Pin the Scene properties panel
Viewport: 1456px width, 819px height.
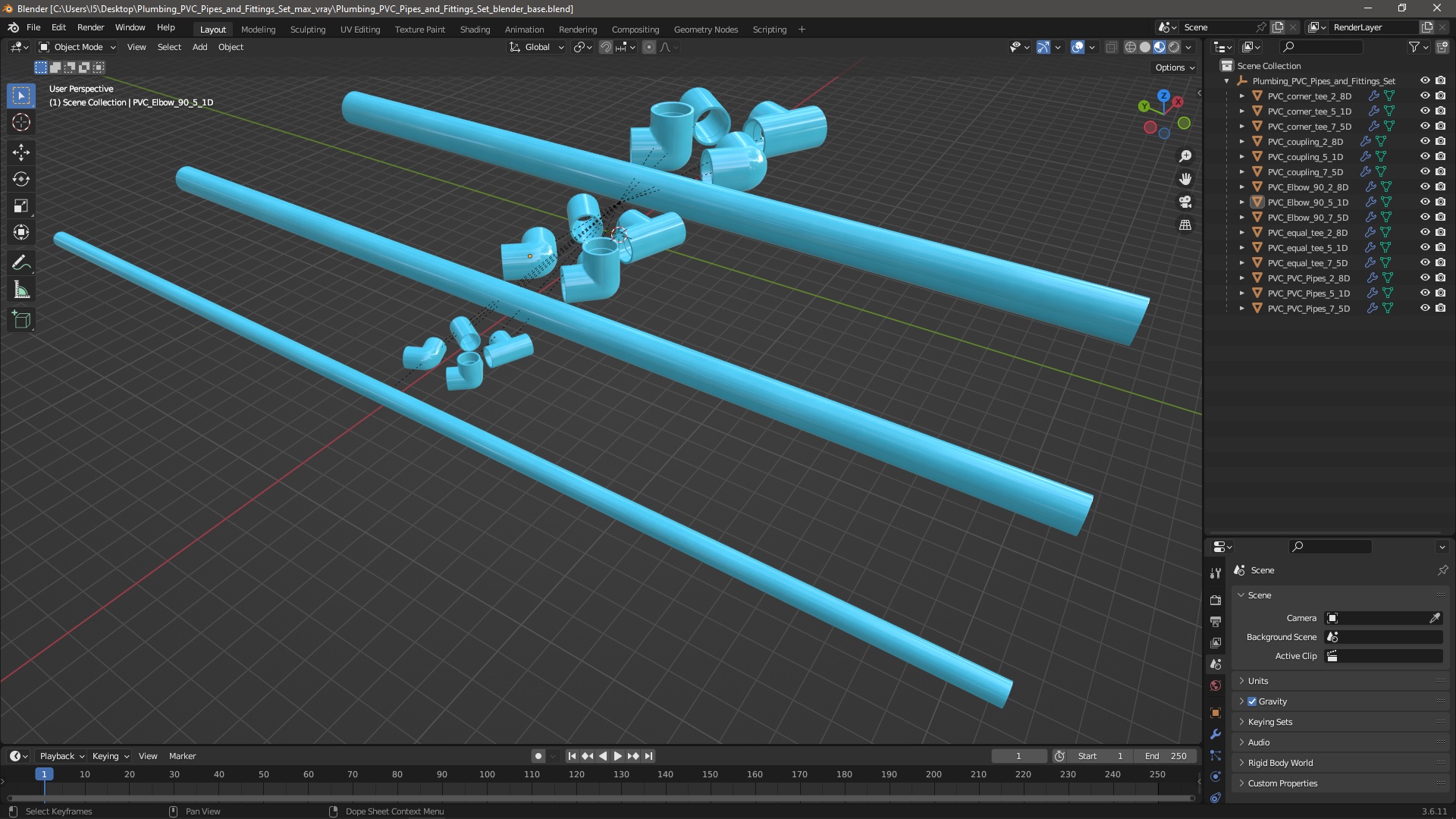pos(1442,570)
